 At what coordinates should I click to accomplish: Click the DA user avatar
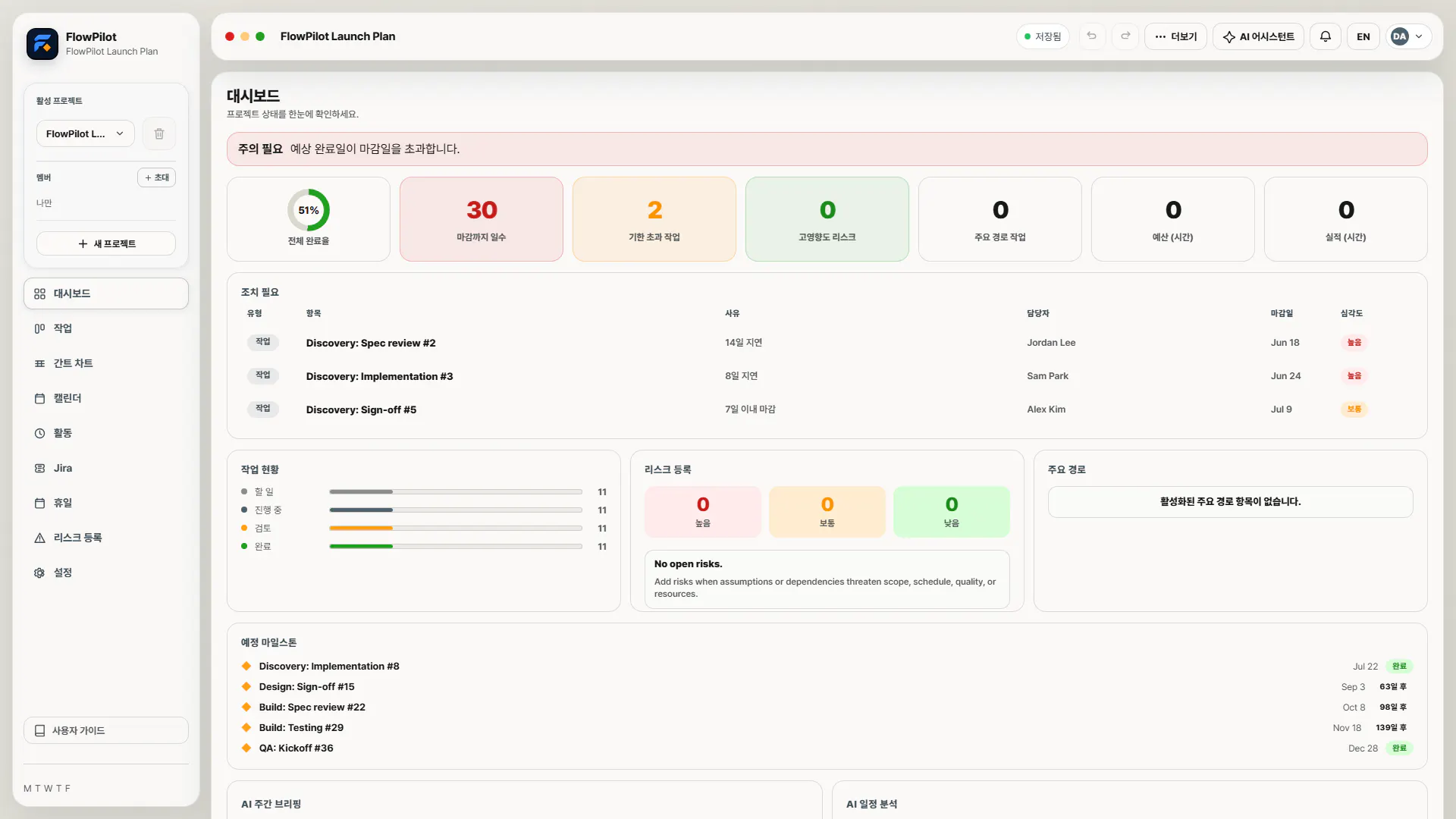pos(1400,36)
